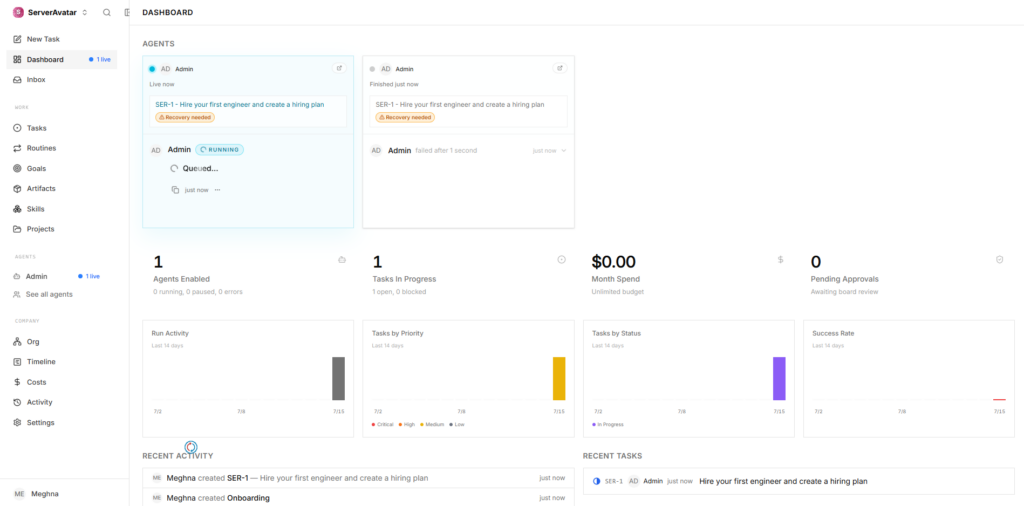Click the RUNNING status badge

coord(219,150)
